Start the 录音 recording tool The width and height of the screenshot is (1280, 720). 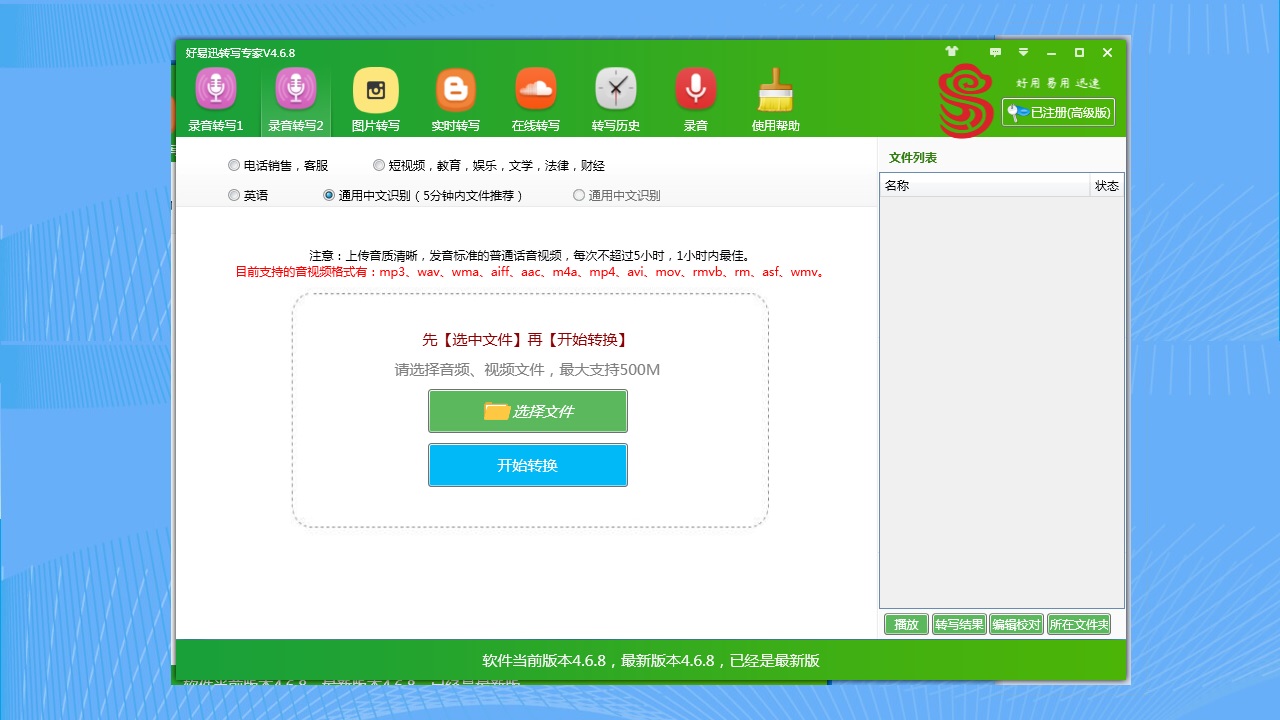[x=695, y=97]
